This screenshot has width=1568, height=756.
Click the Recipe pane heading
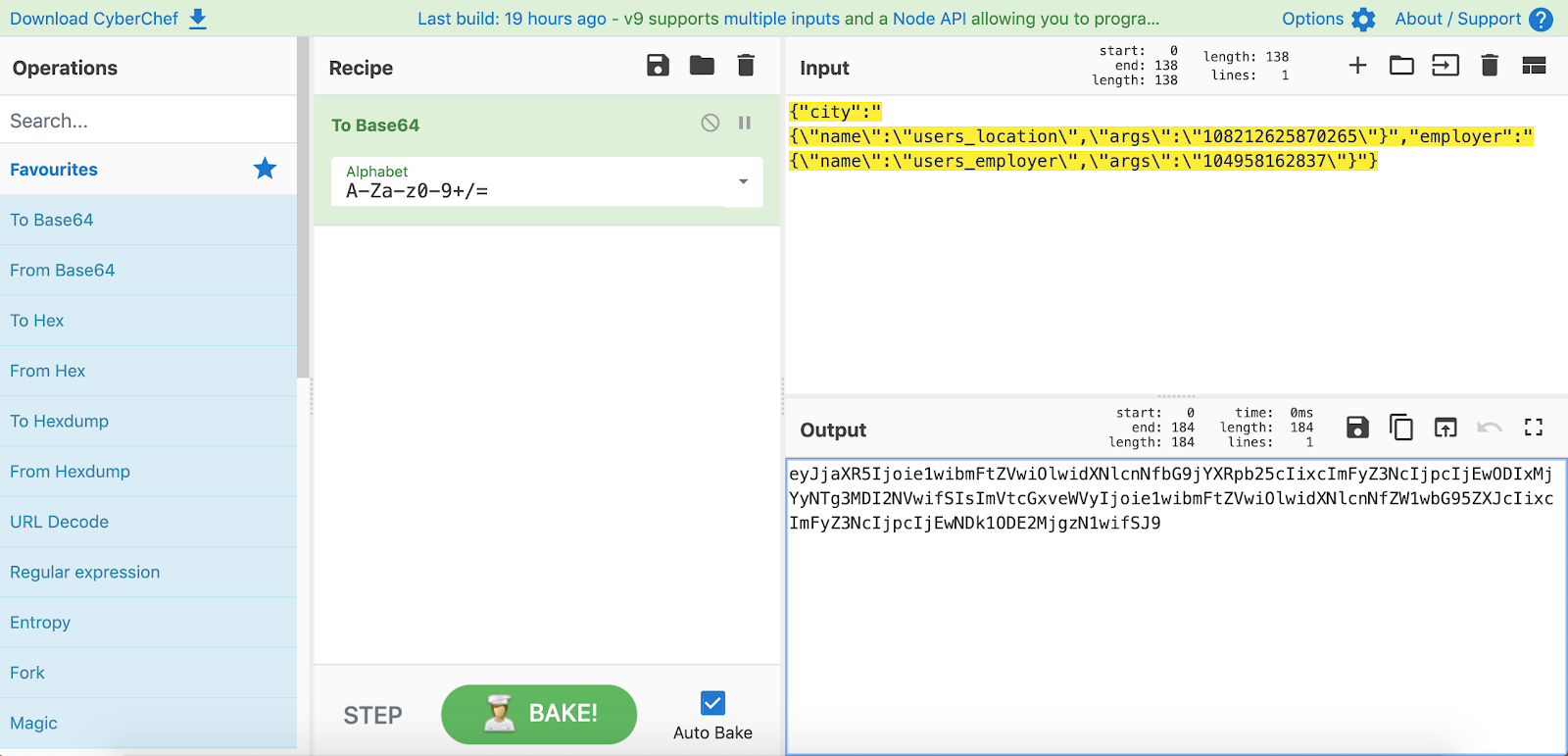click(361, 68)
